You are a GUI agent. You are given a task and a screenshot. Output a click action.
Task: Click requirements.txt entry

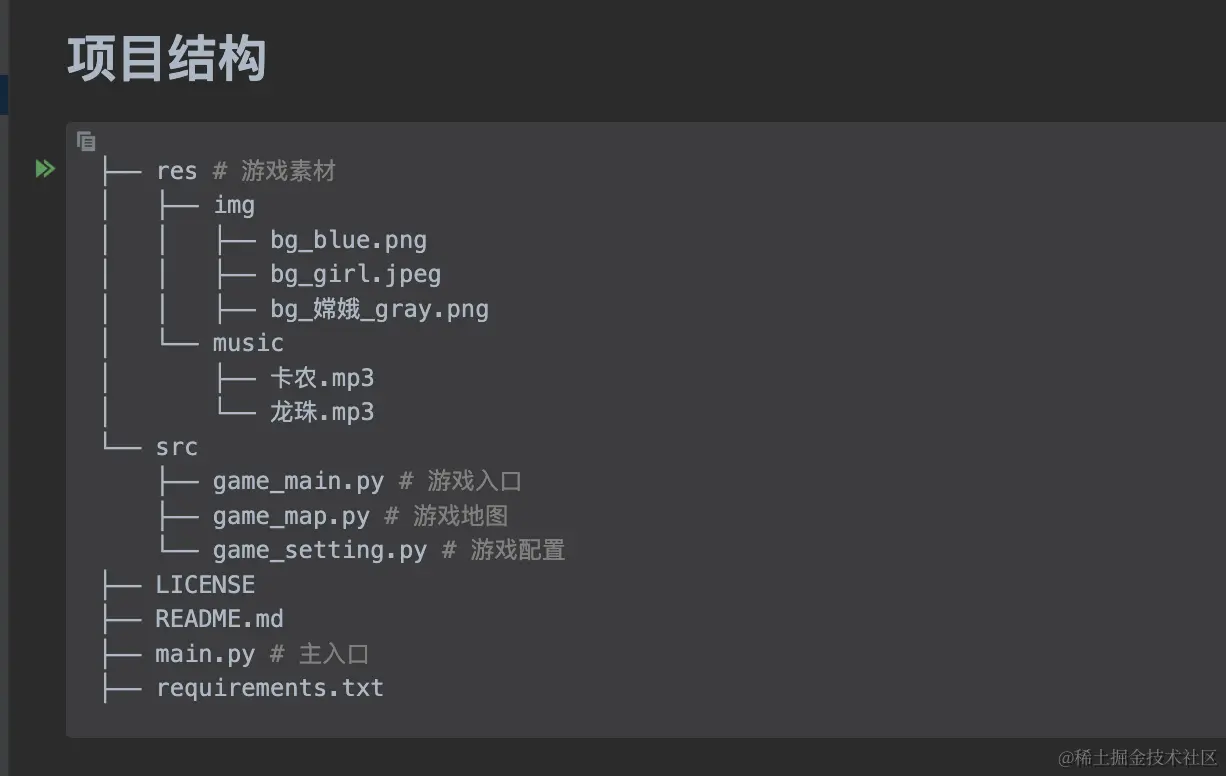click(270, 688)
